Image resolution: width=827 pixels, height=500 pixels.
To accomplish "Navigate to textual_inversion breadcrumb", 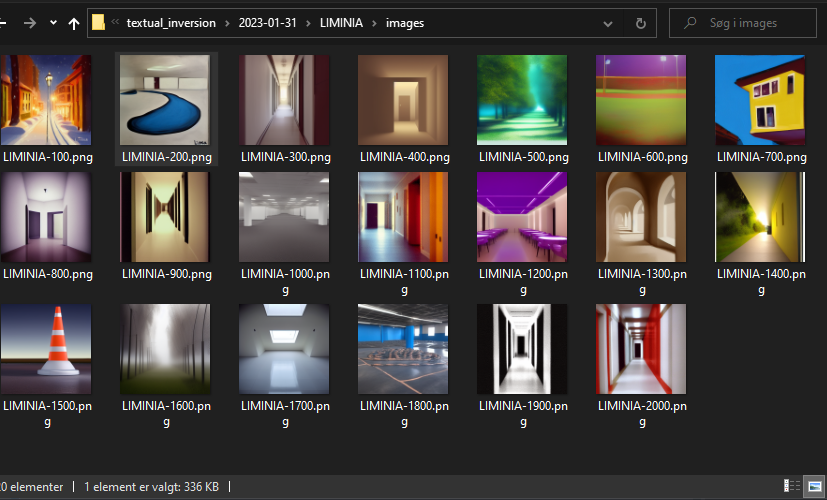I will pyautogui.click(x=171, y=23).
